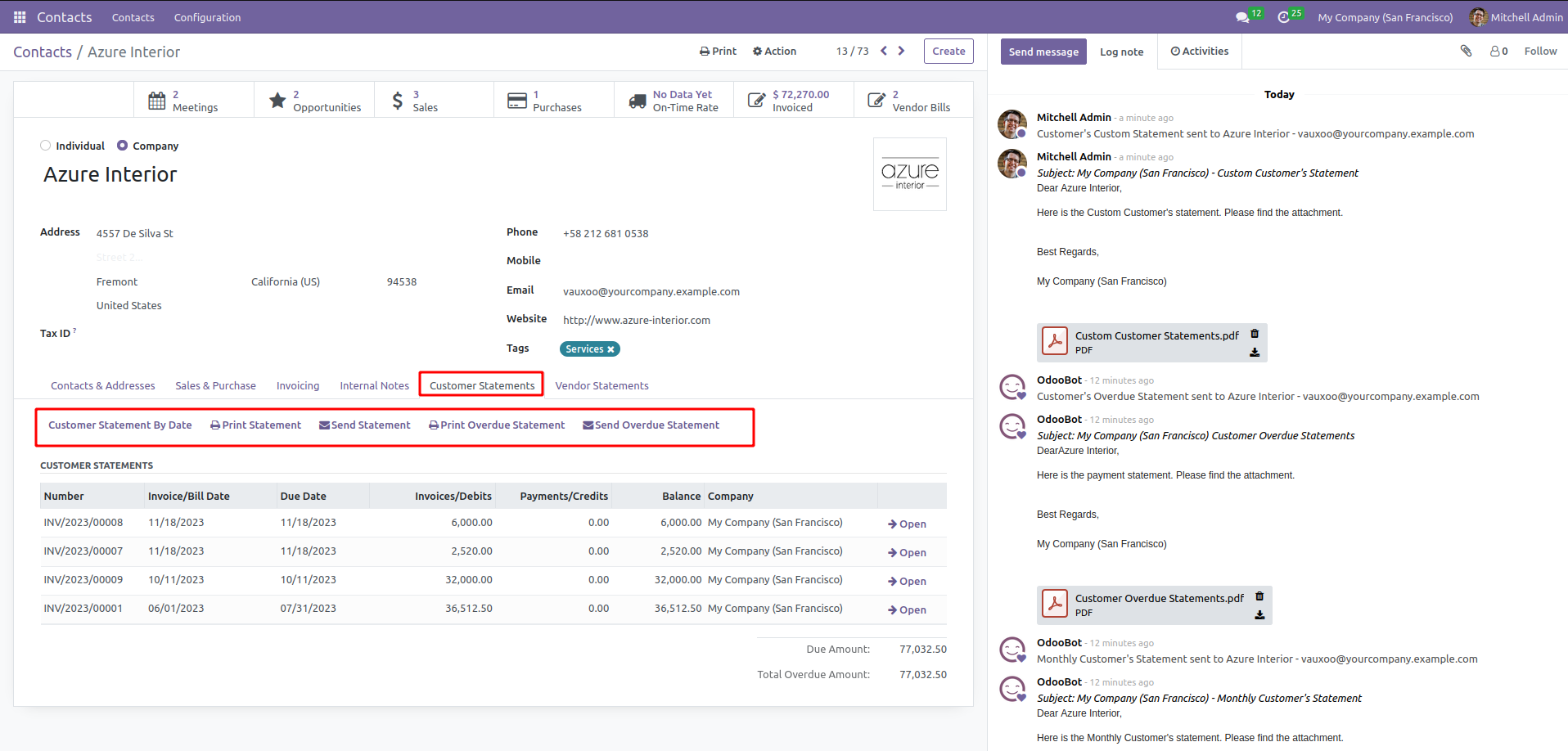Click Print Statement button

click(x=255, y=425)
